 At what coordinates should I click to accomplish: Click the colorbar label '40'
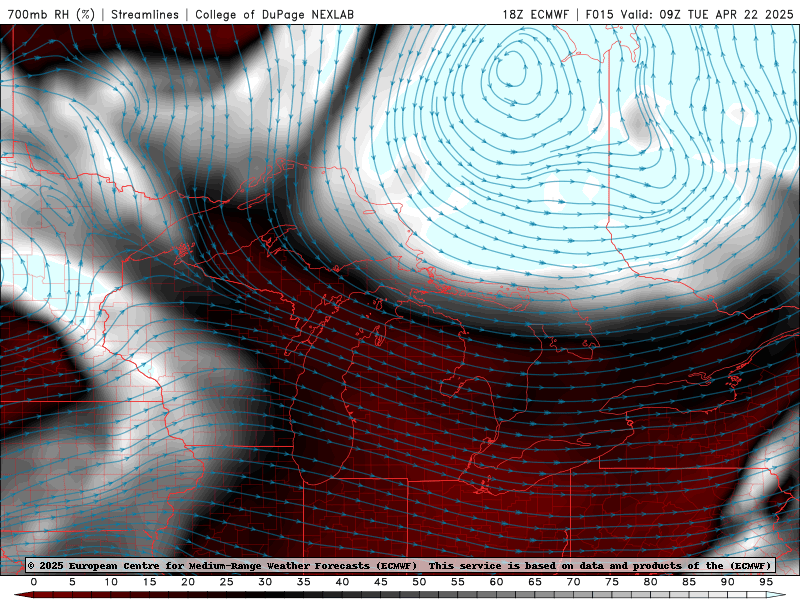(342, 582)
